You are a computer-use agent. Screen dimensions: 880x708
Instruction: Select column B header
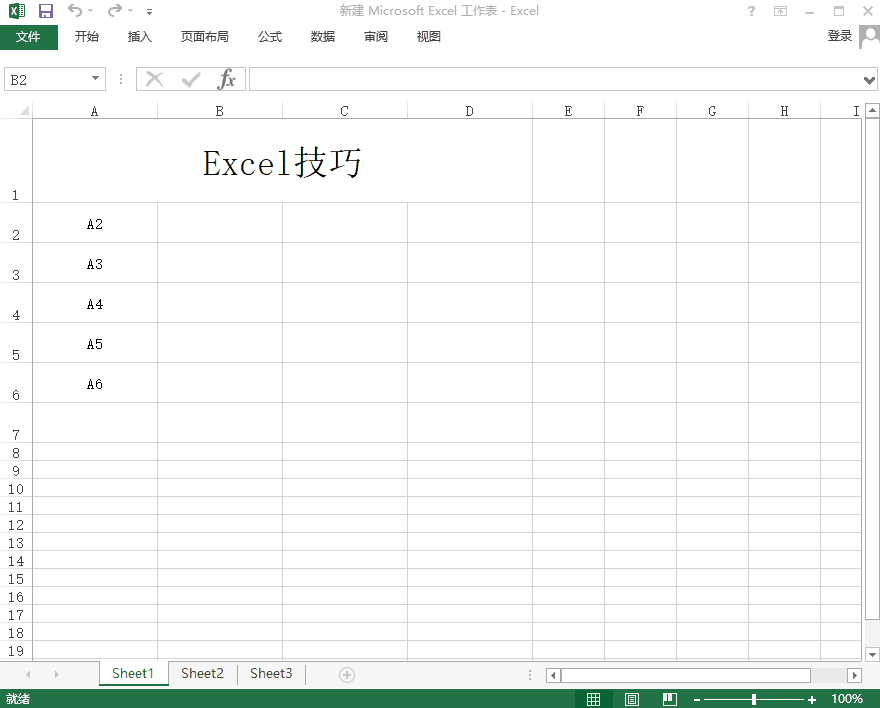(x=220, y=111)
